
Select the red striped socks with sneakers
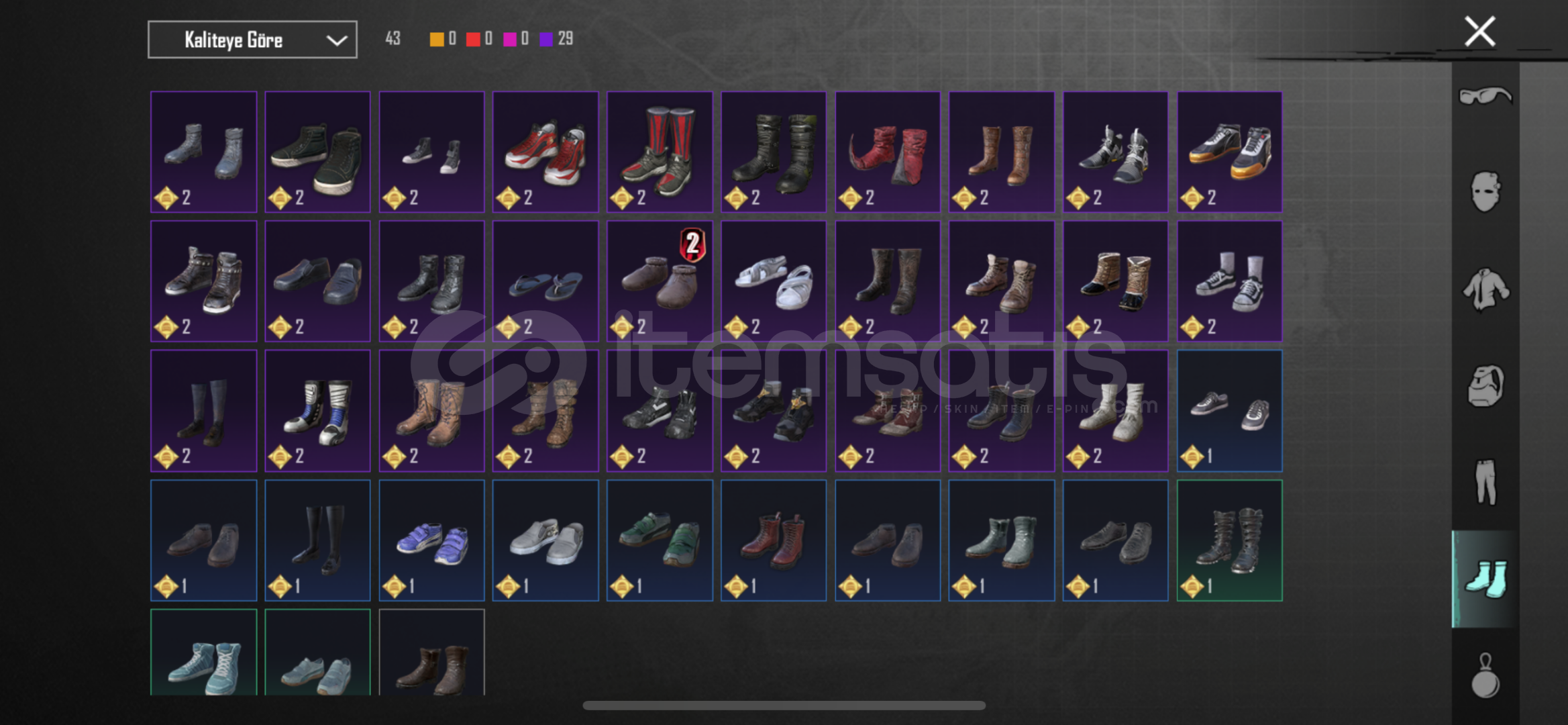click(660, 152)
